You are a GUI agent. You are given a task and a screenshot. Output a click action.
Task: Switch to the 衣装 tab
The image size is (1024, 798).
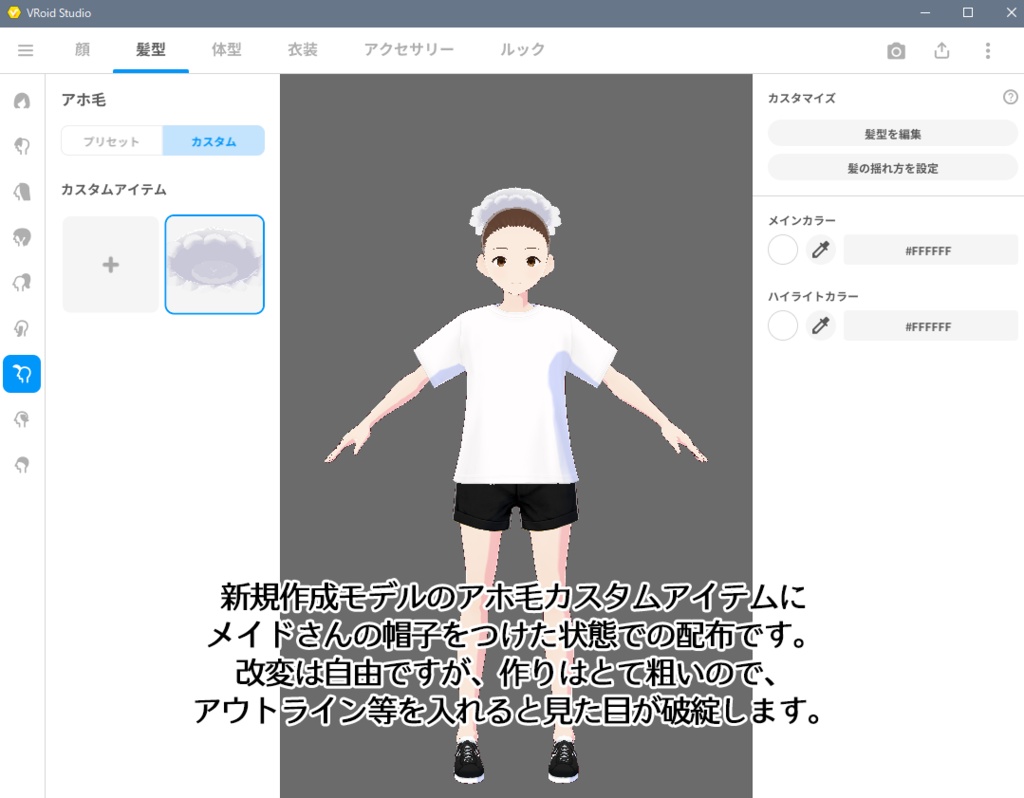(302, 50)
